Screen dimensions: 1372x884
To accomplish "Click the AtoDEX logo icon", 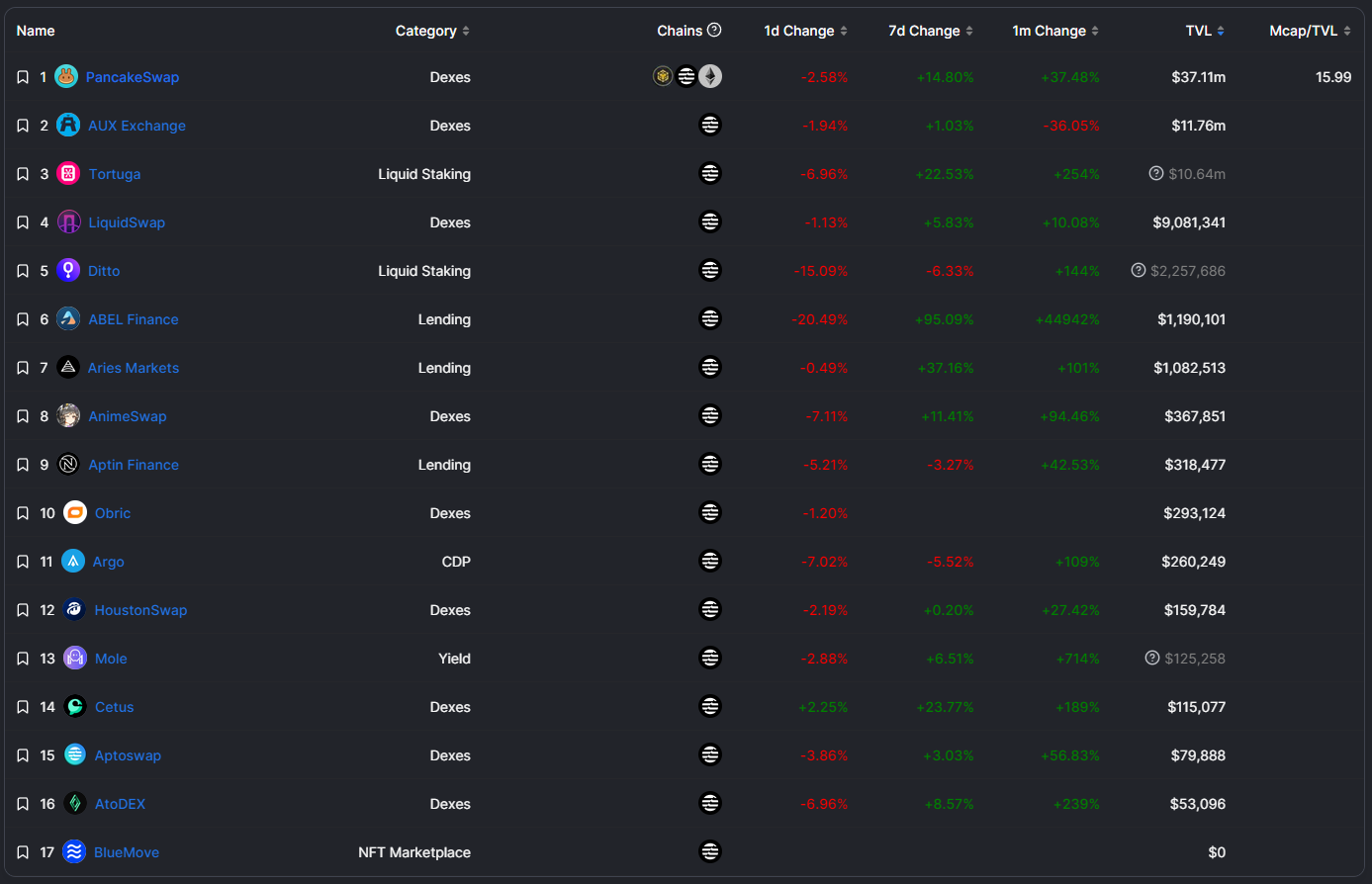I will coord(75,803).
